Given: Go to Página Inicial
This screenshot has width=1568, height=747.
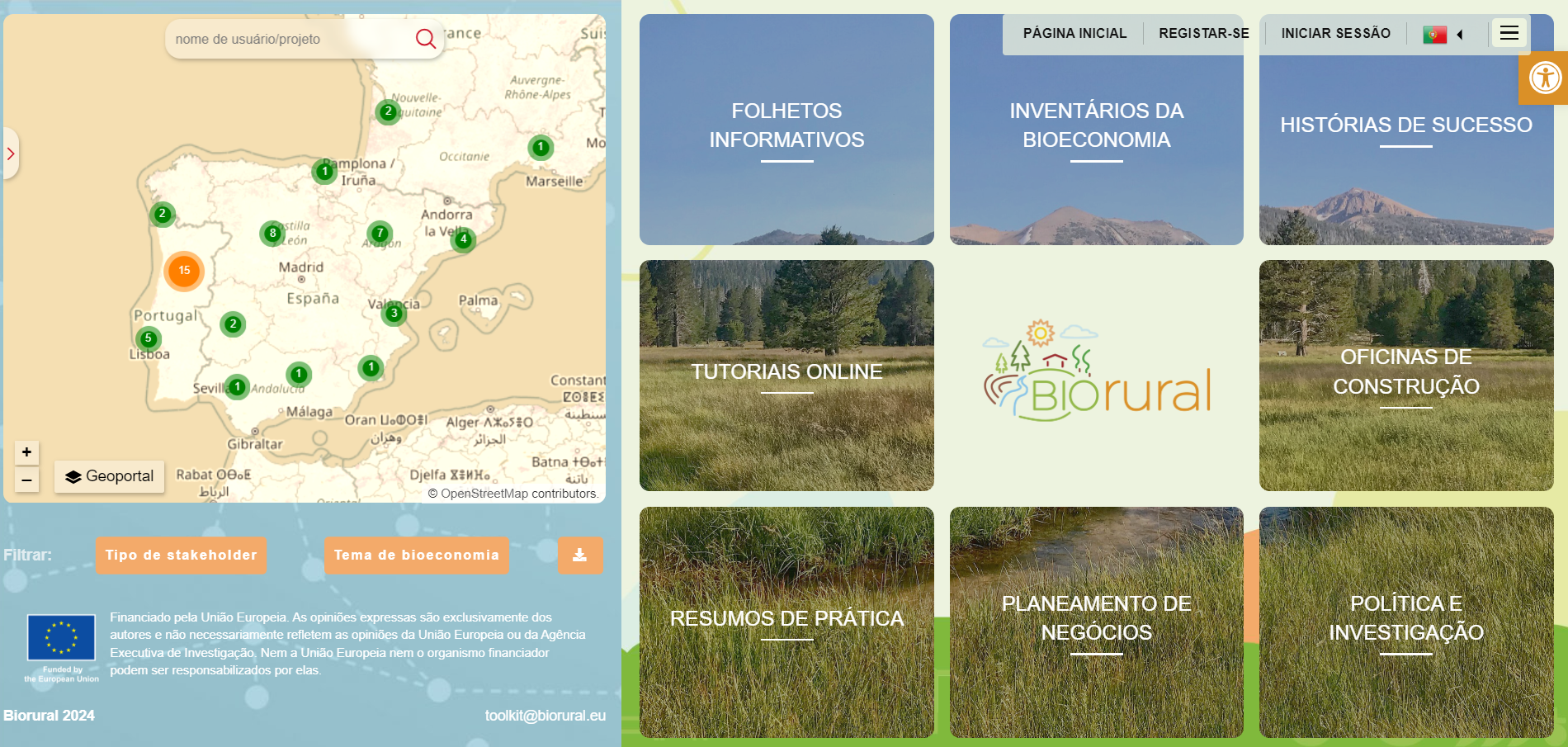Looking at the screenshot, I should (1074, 34).
